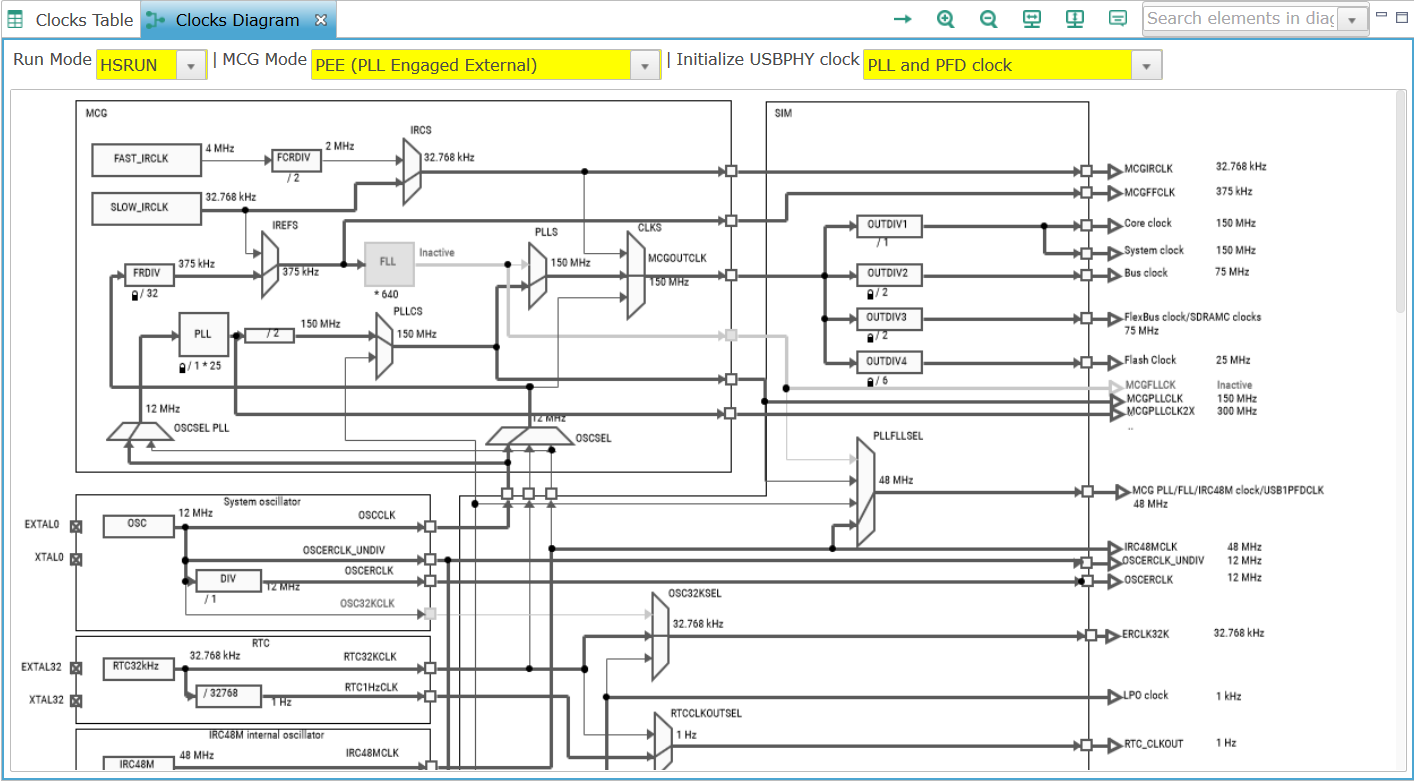Viewport: 1414px width, 782px height.
Task: Toggle the XTAL0 pin checkbox
Action: (76, 560)
